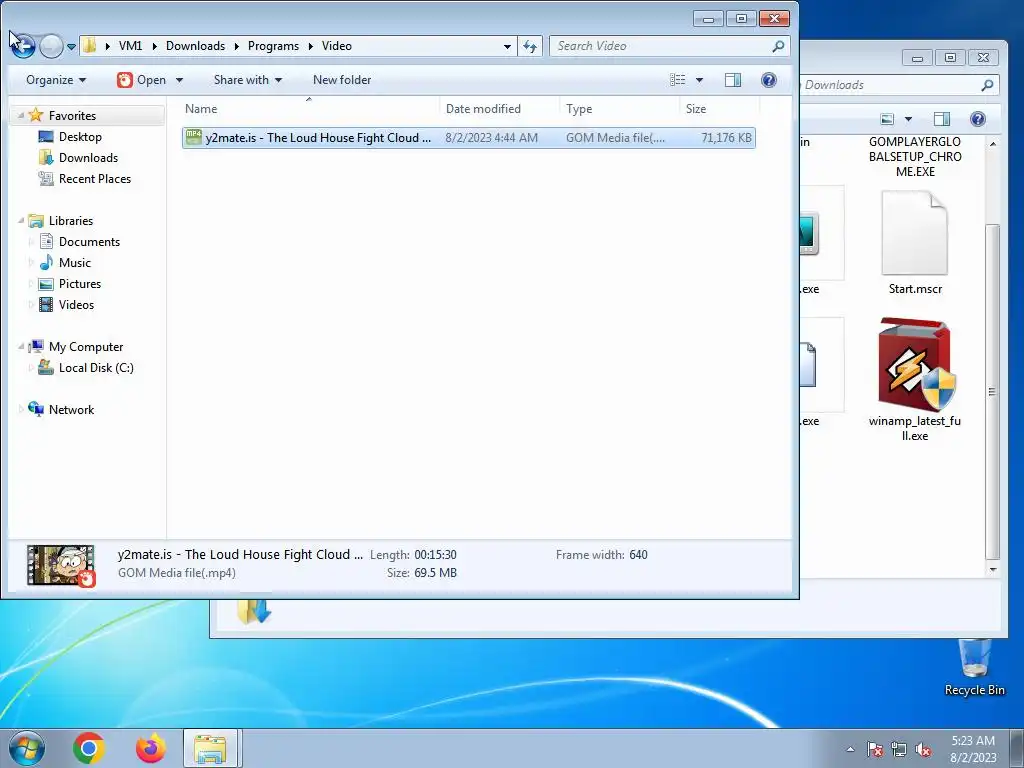Collapse the Libraries tree arrow
This screenshot has width=1024, height=768.
point(21,221)
